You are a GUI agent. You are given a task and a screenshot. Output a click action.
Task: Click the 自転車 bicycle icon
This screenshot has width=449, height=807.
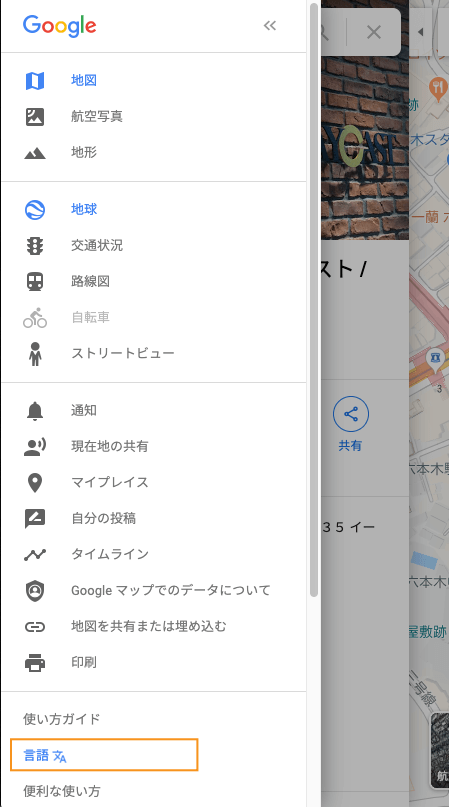pyautogui.click(x=35, y=318)
